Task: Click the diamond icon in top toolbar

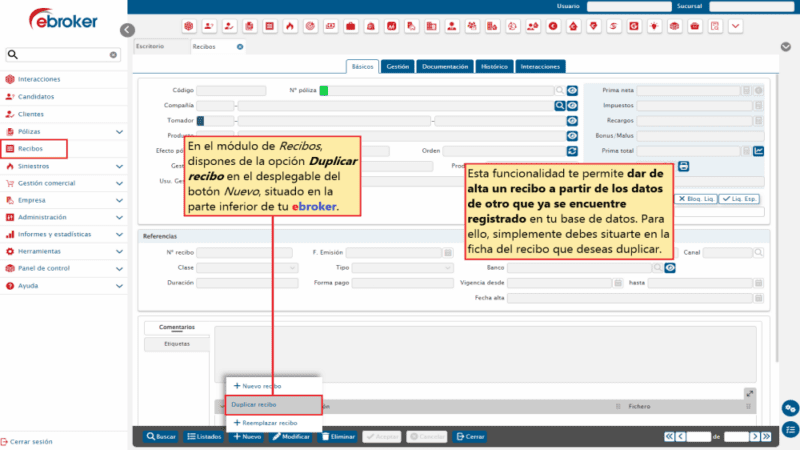Action: [593, 26]
